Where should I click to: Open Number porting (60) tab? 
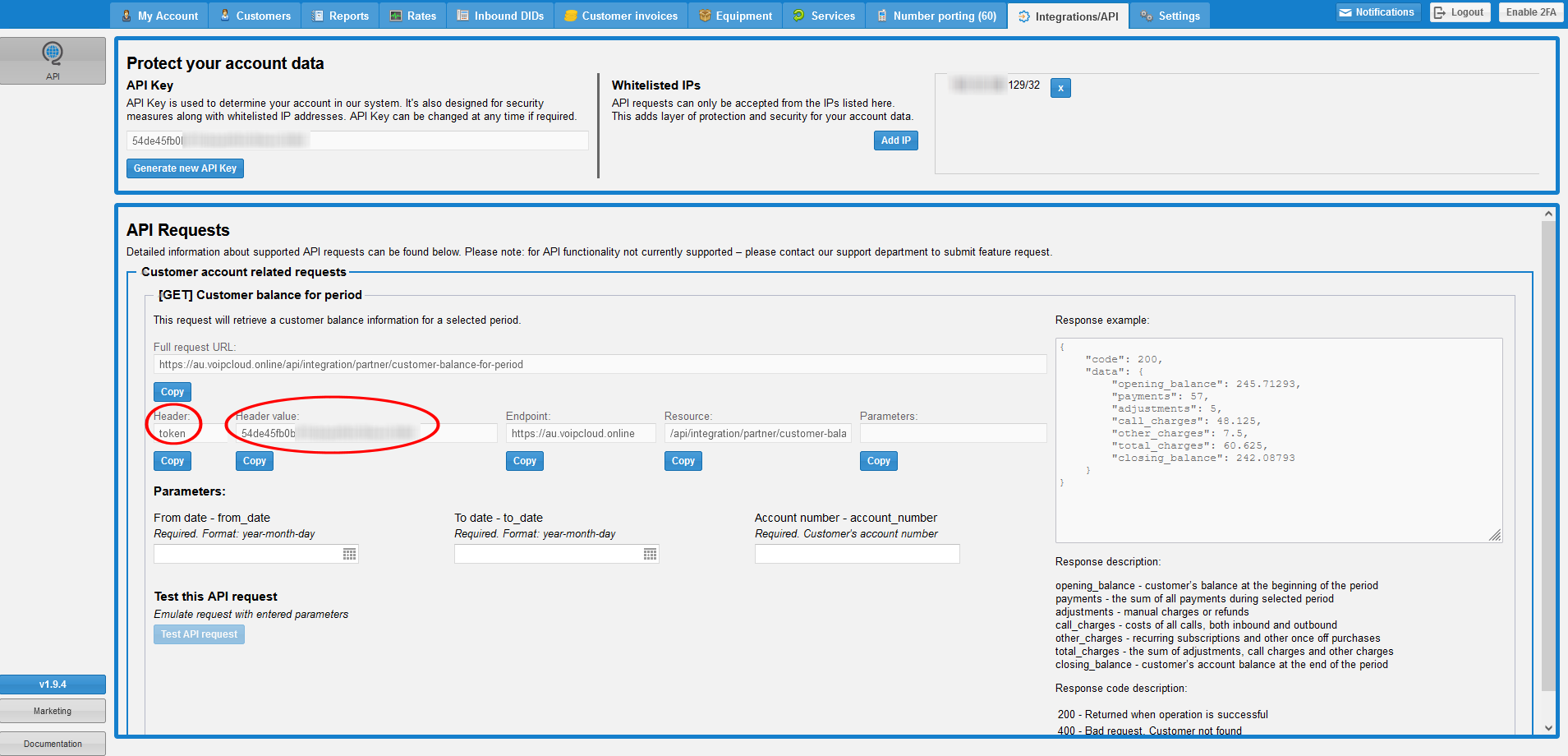(x=936, y=16)
